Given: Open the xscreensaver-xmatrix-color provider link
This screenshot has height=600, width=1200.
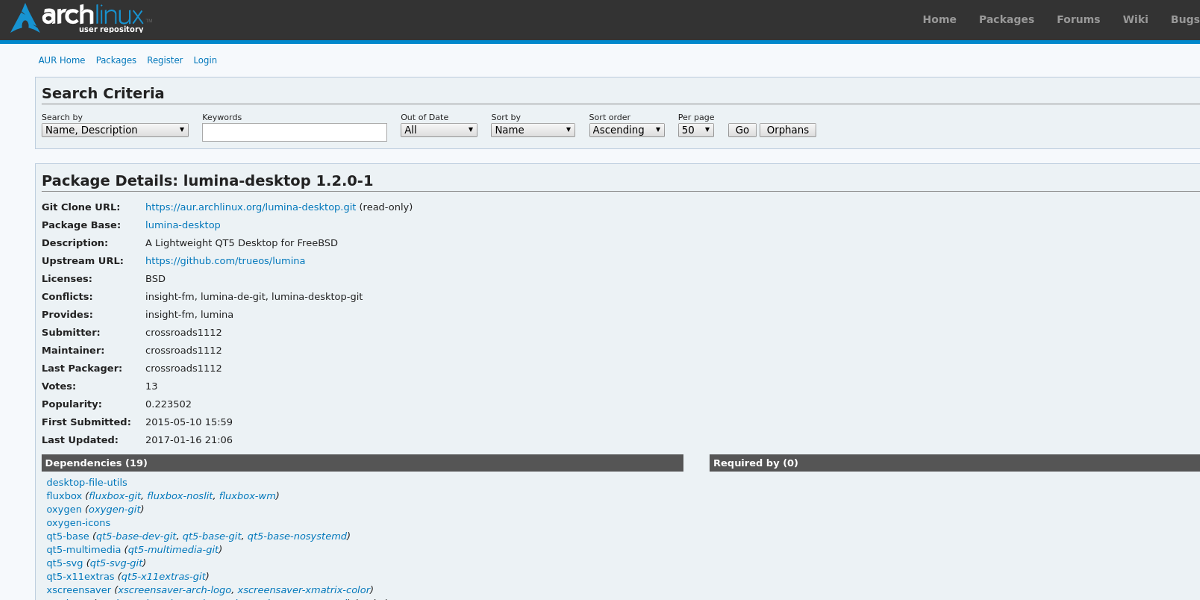Looking at the screenshot, I should pos(304,590).
